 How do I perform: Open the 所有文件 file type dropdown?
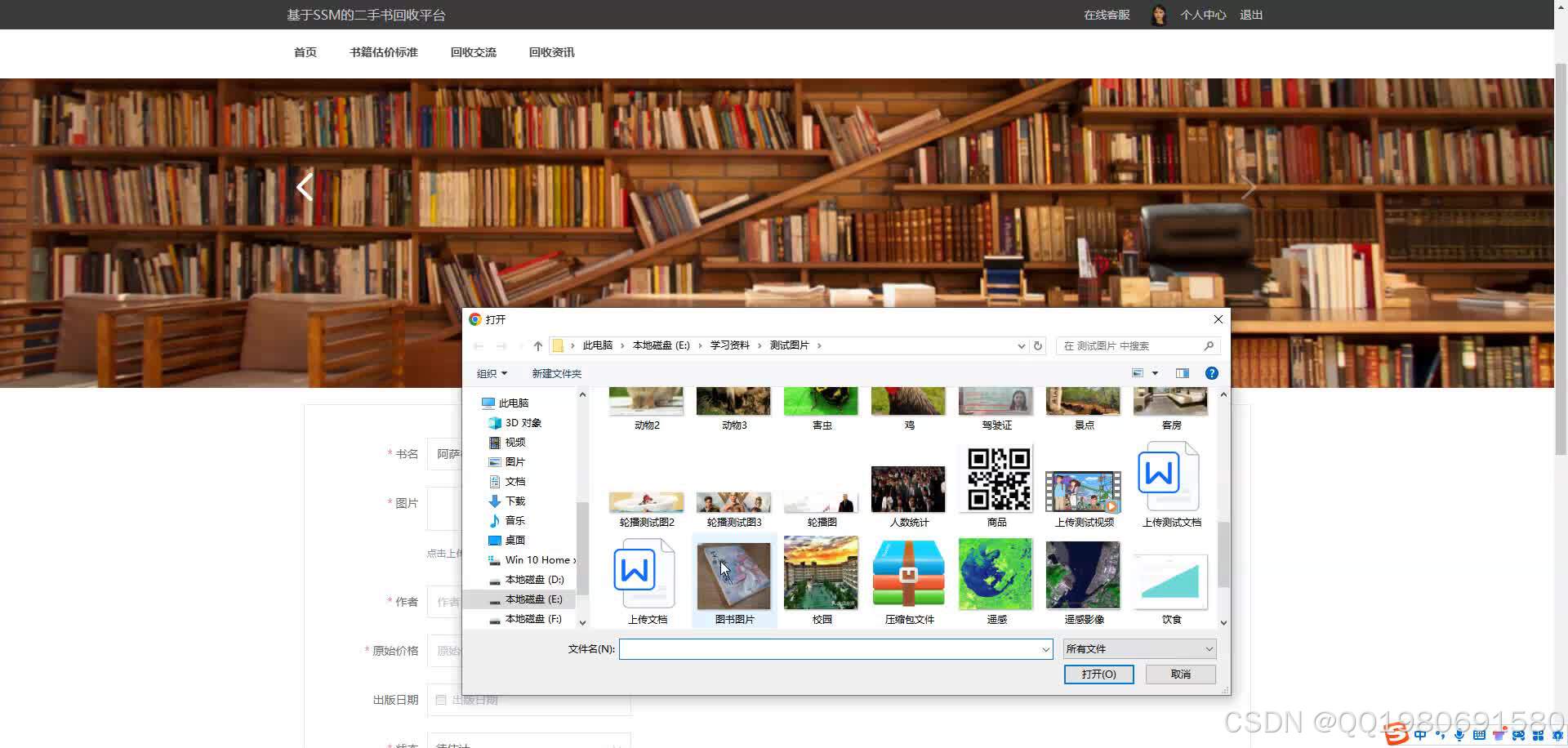[x=1139, y=649]
